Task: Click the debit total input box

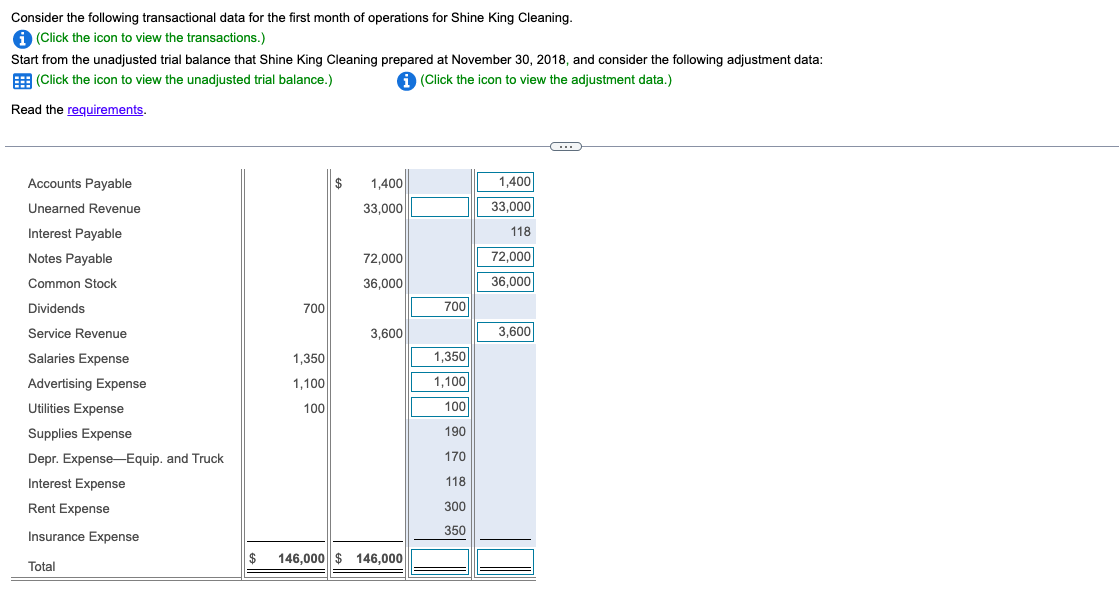Action: [x=440, y=563]
